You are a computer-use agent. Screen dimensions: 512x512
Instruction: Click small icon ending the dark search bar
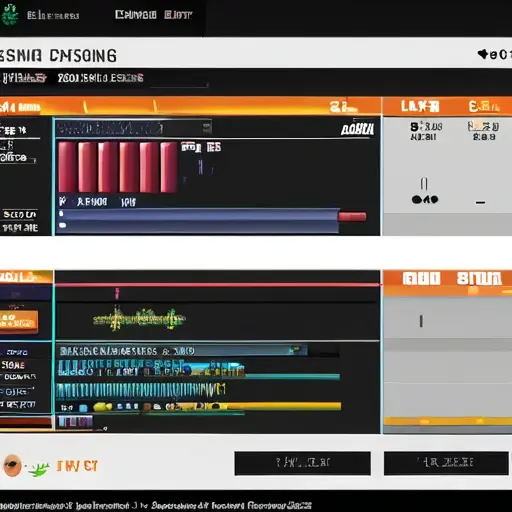pos(207,128)
